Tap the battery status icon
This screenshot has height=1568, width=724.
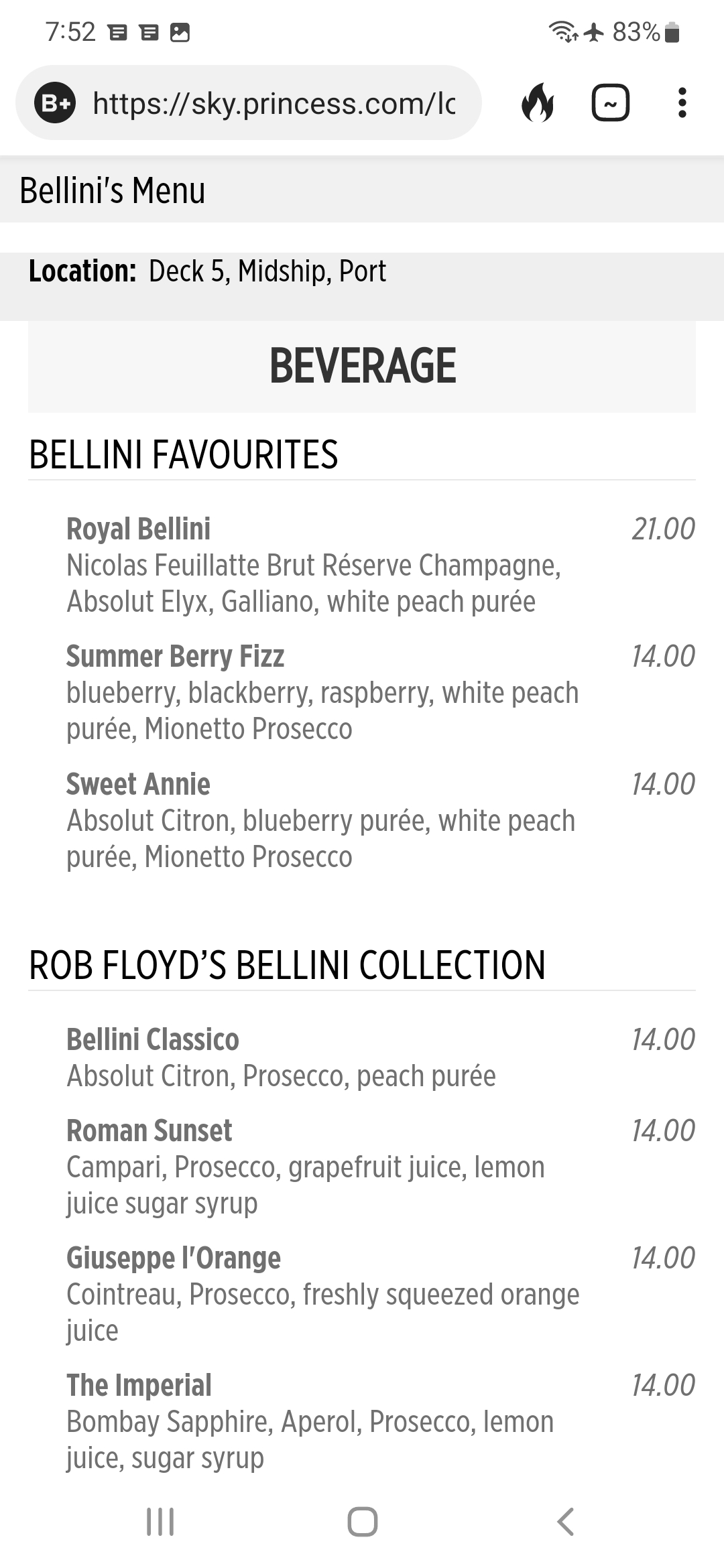click(672, 32)
